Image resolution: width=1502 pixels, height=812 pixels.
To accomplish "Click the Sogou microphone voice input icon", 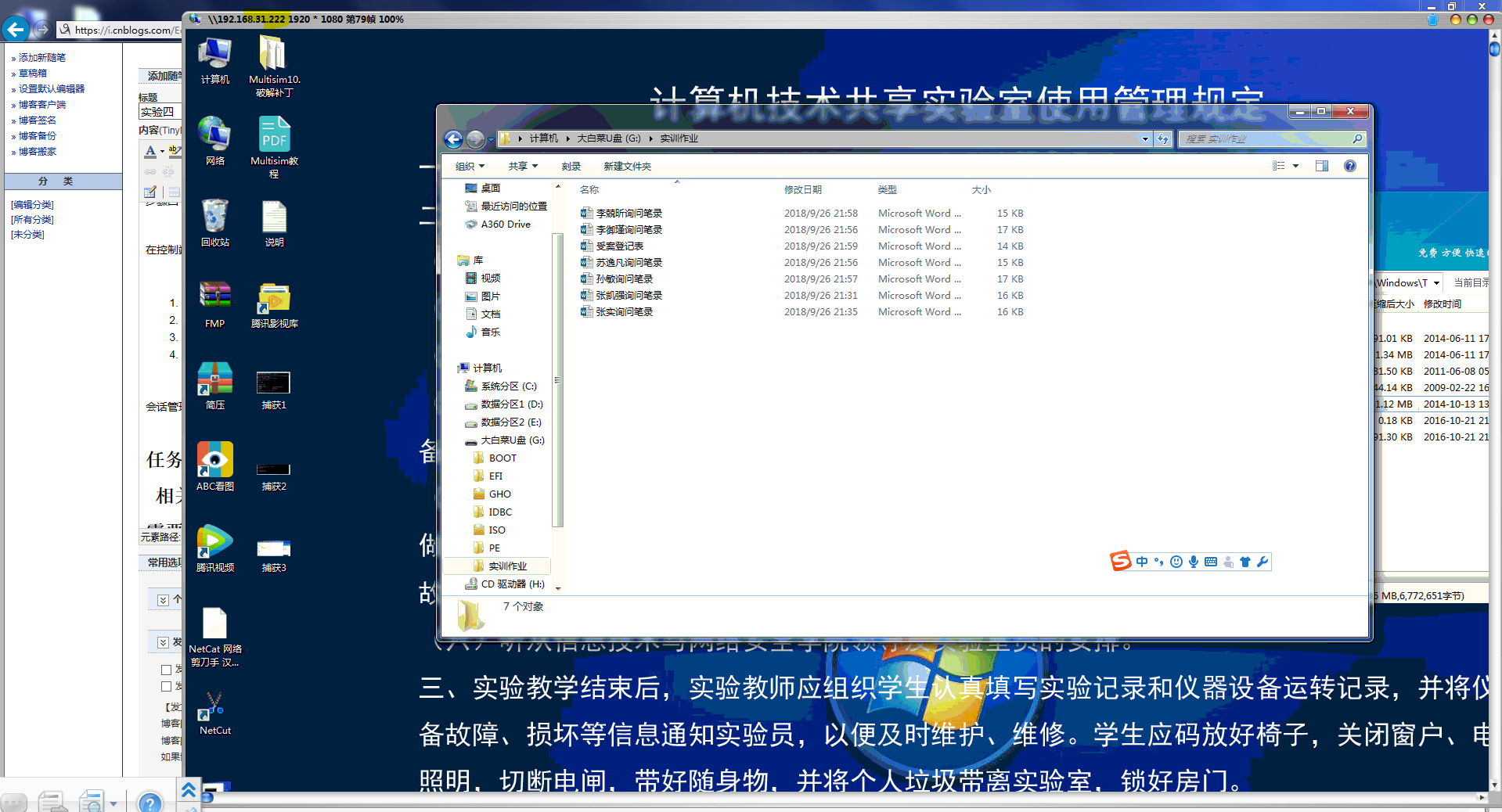I will point(1194,562).
